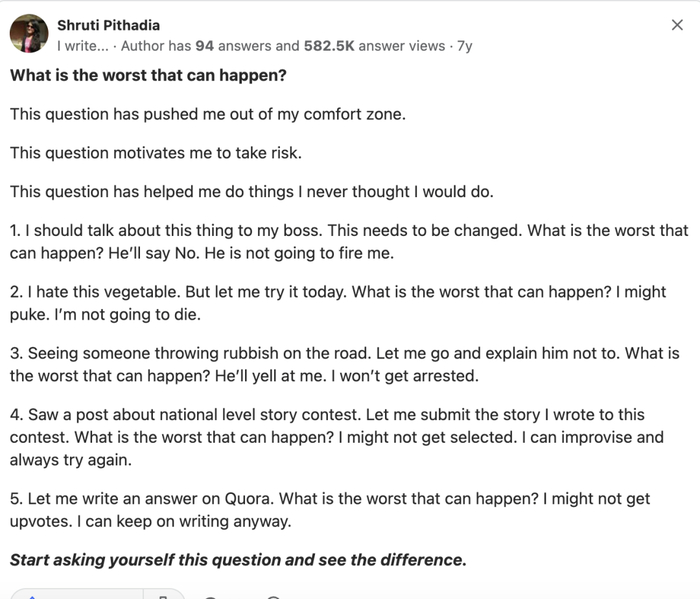Screen dimensions: 700x599
Task: Click the line mentioning comfort zone
Action: pyautogui.click(x=208, y=114)
